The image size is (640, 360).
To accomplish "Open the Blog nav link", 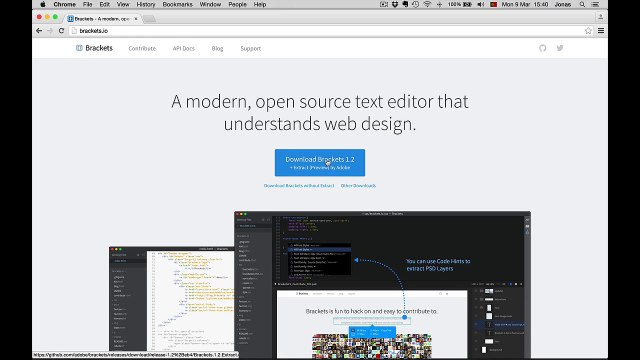I will pyautogui.click(x=218, y=49).
